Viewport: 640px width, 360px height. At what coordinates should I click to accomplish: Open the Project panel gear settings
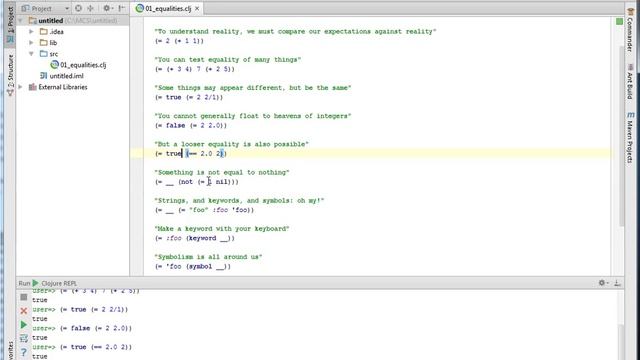pos(107,8)
